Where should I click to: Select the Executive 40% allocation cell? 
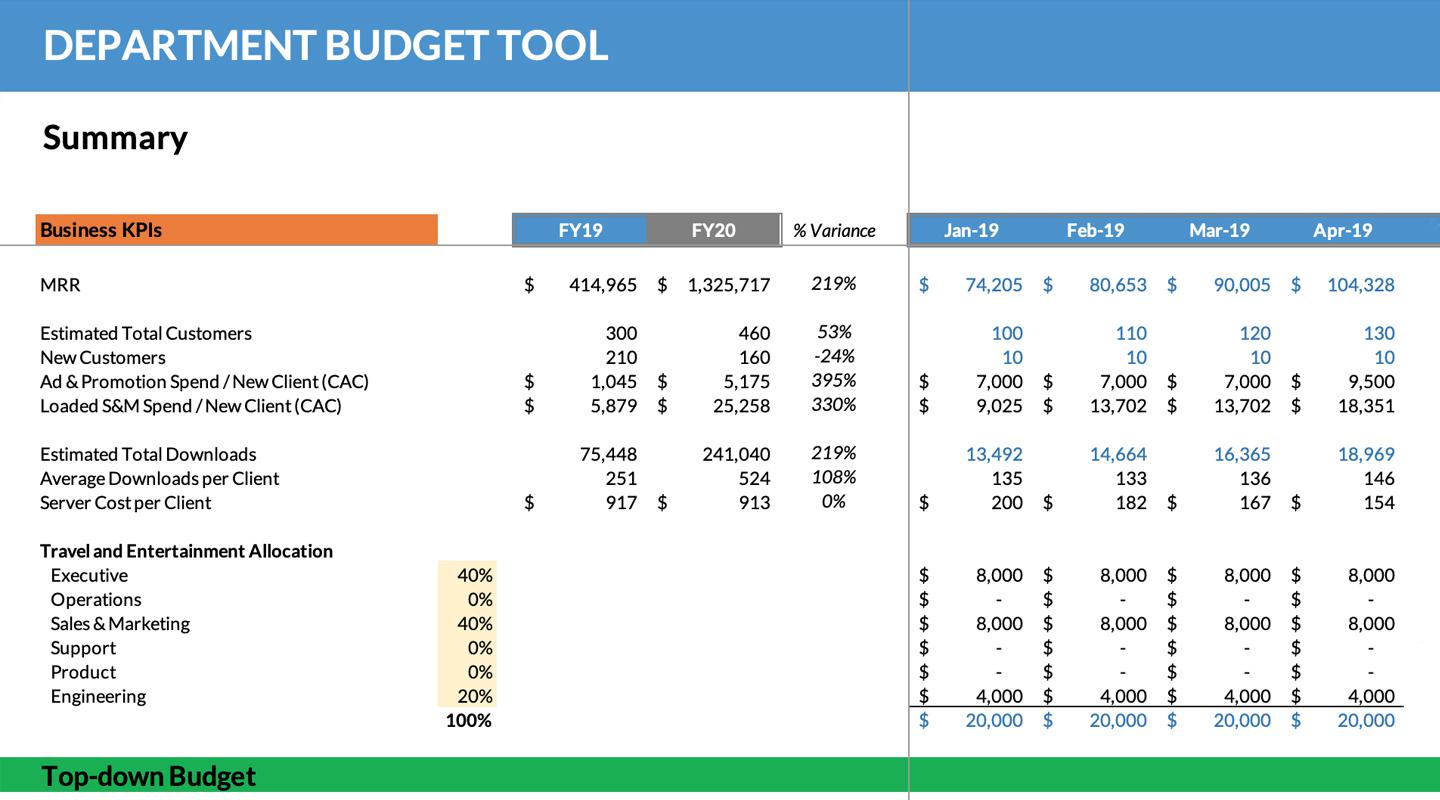pyautogui.click(x=467, y=575)
